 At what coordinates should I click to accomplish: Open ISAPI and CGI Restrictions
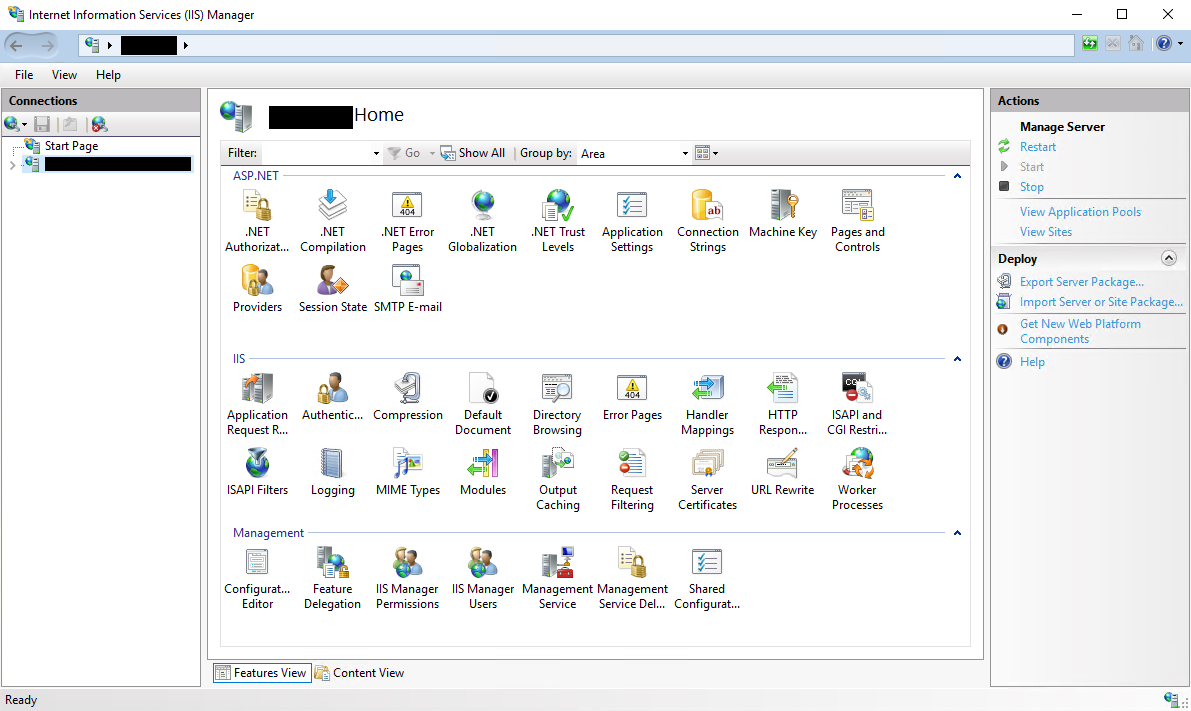tap(857, 404)
